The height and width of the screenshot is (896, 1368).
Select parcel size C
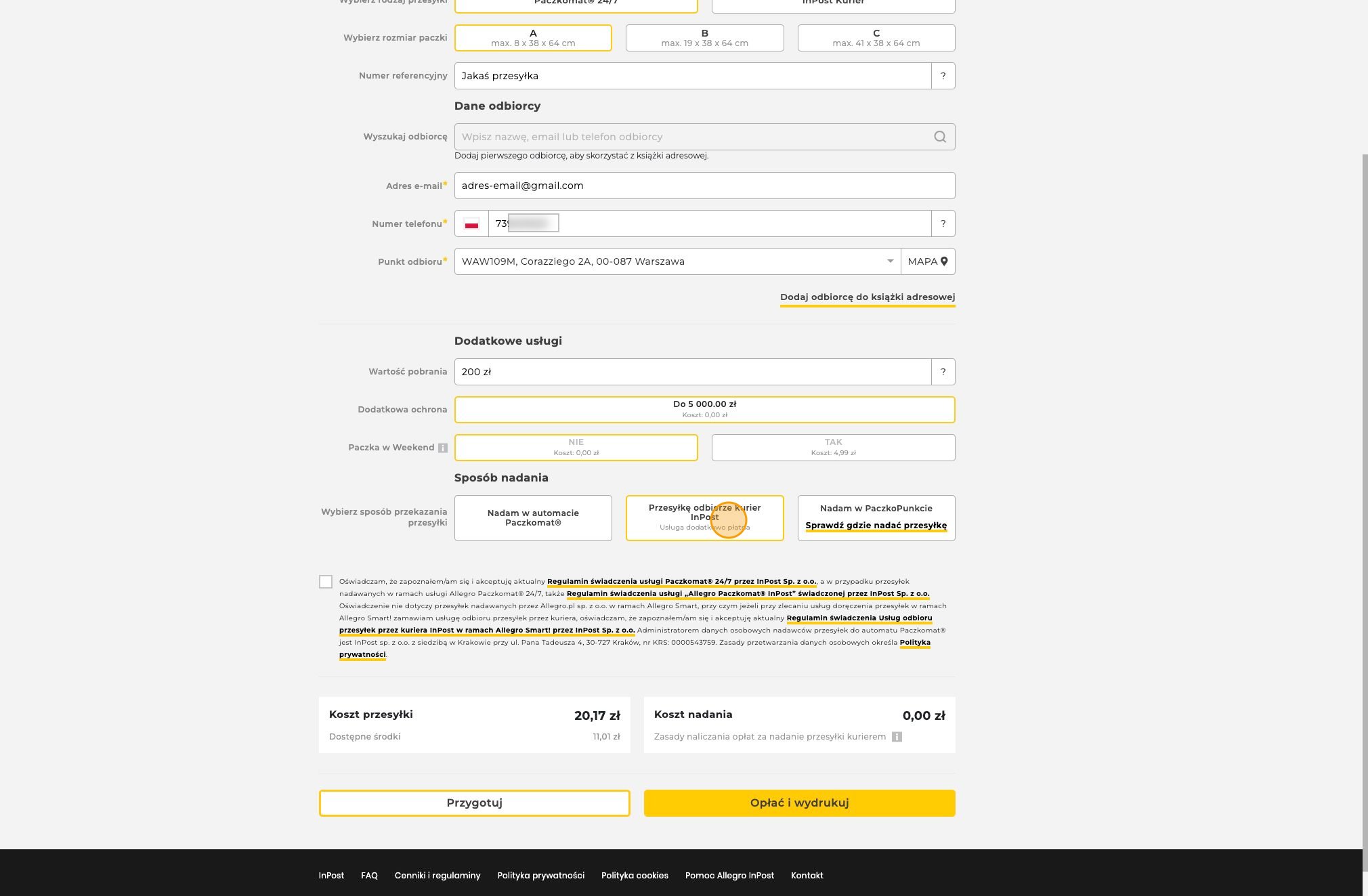click(x=876, y=38)
